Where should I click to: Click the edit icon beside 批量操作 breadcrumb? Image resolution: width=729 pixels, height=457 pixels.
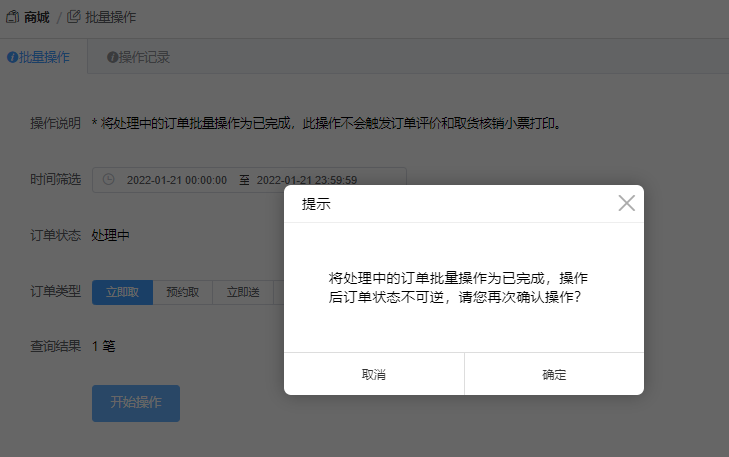[74, 17]
